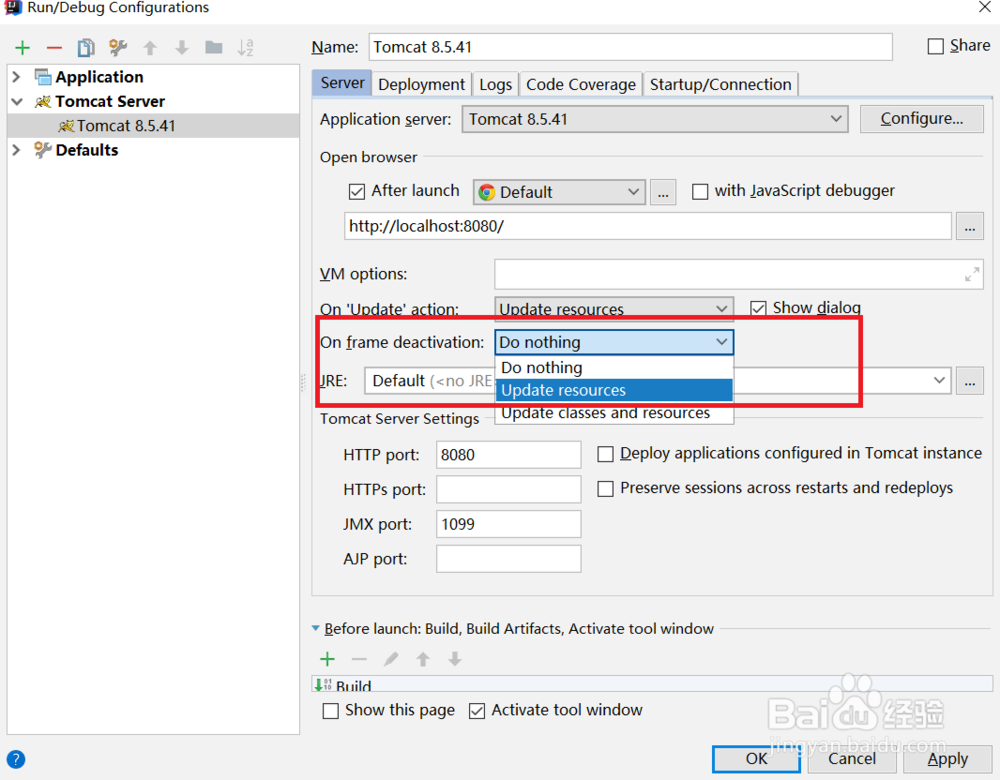The height and width of the screenshot is (780, 1000).
Task: Create new folder for configurations
Action: click(x=214, y=48)
